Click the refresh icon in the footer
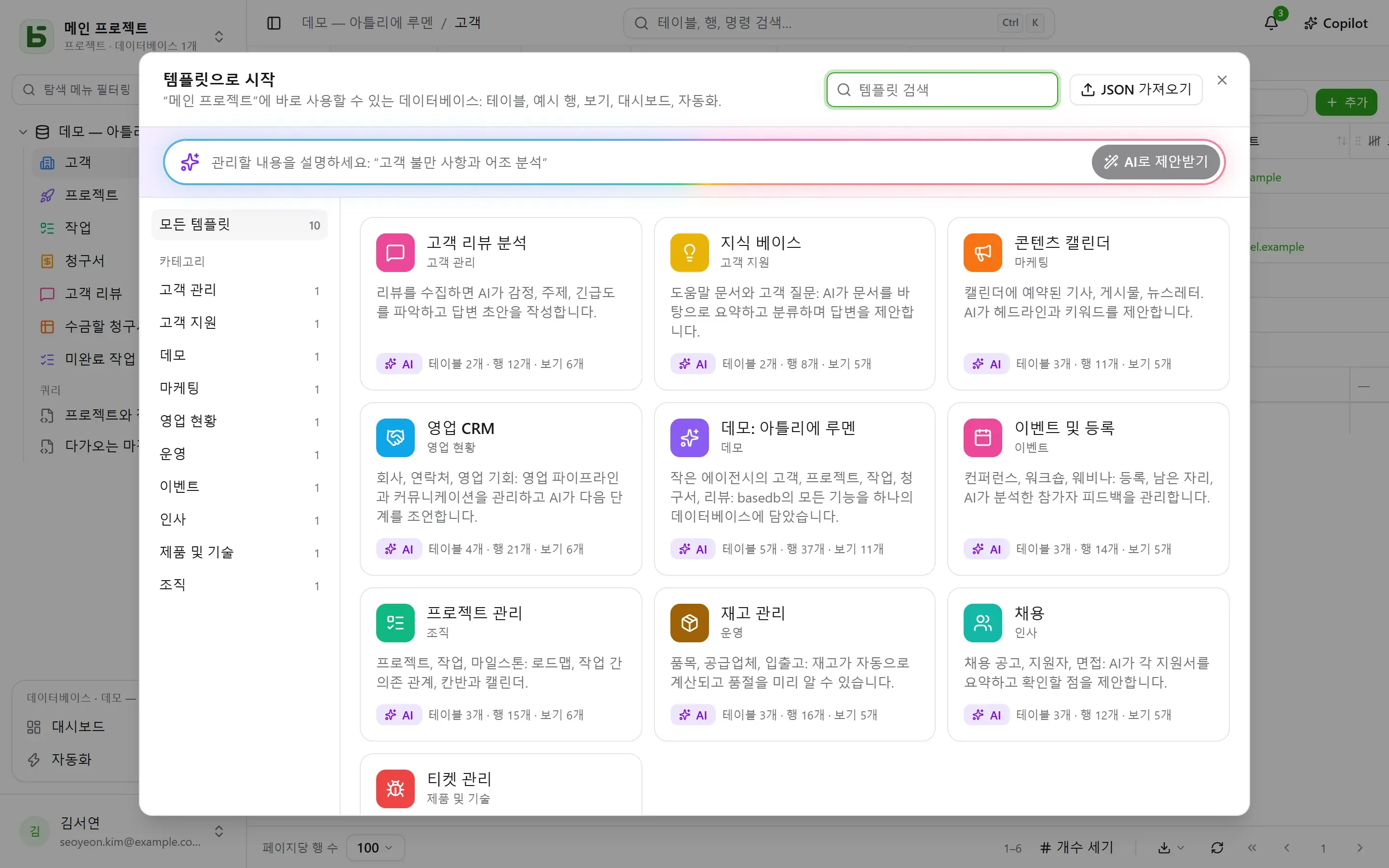1389x868 pixels. (x=1217, y=848)
